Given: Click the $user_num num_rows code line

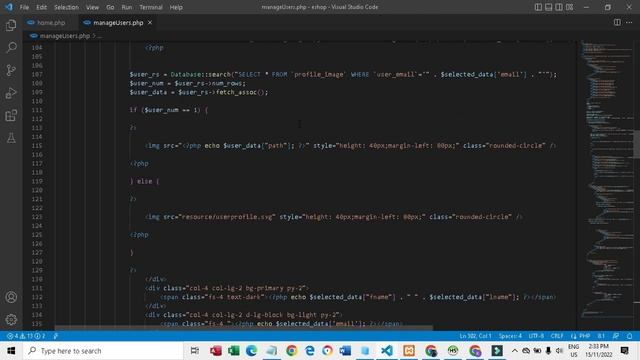Looking at the screenshot, I should click(x=187, y=83).
